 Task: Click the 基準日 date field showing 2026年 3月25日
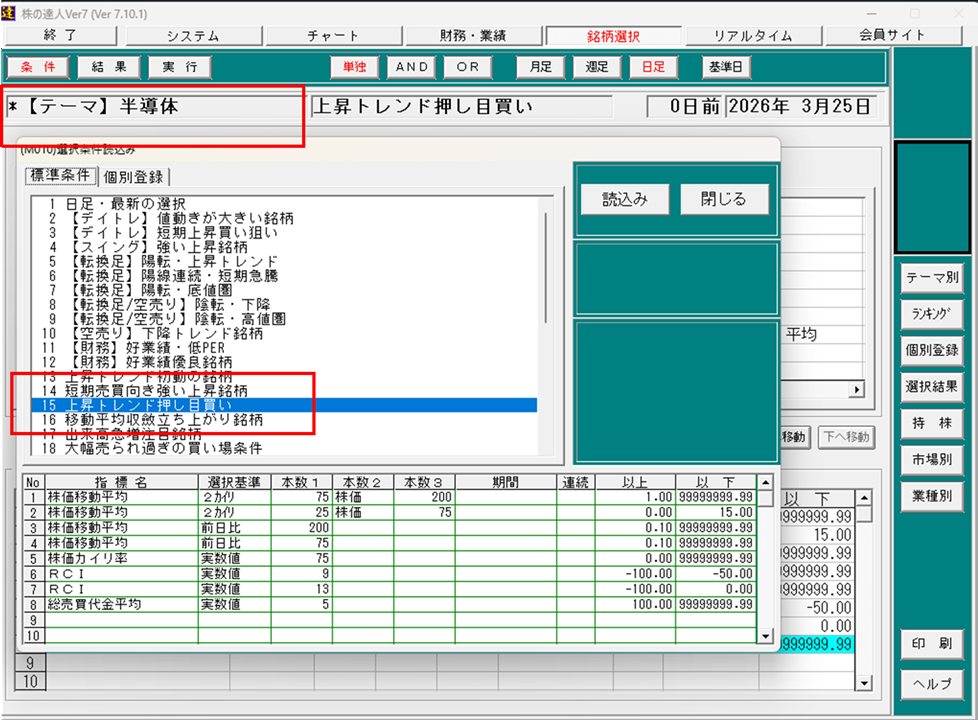click(800, 106)
